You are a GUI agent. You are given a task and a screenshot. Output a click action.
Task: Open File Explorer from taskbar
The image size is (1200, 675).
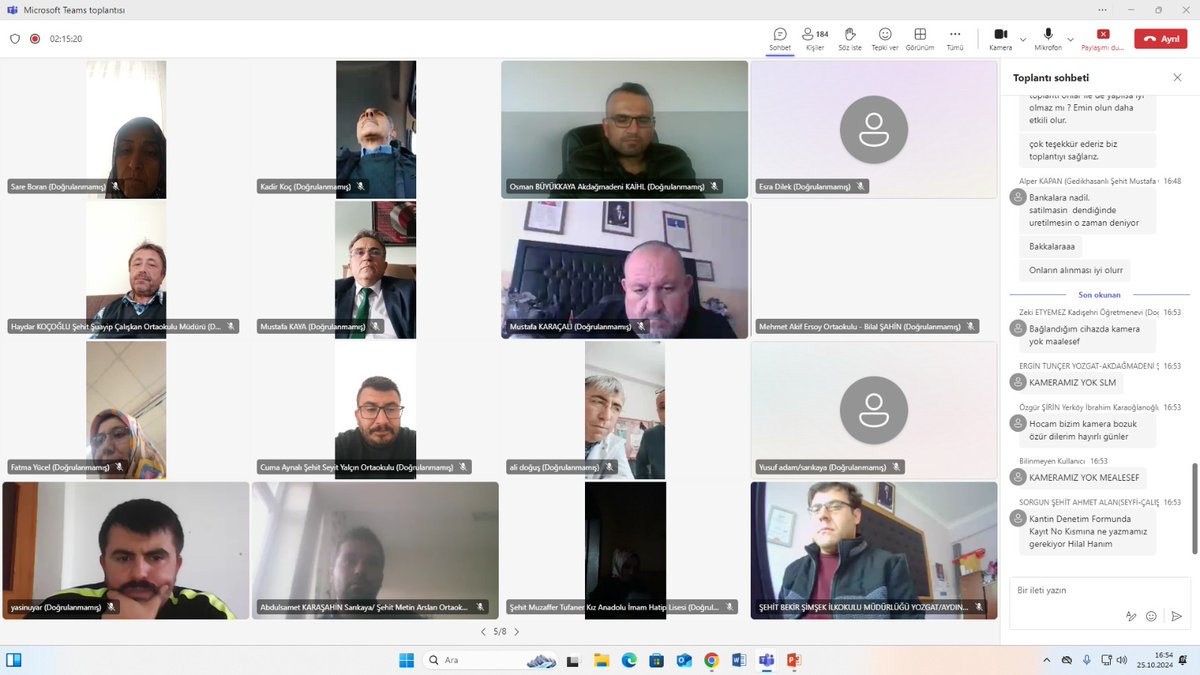coord(602,660)
